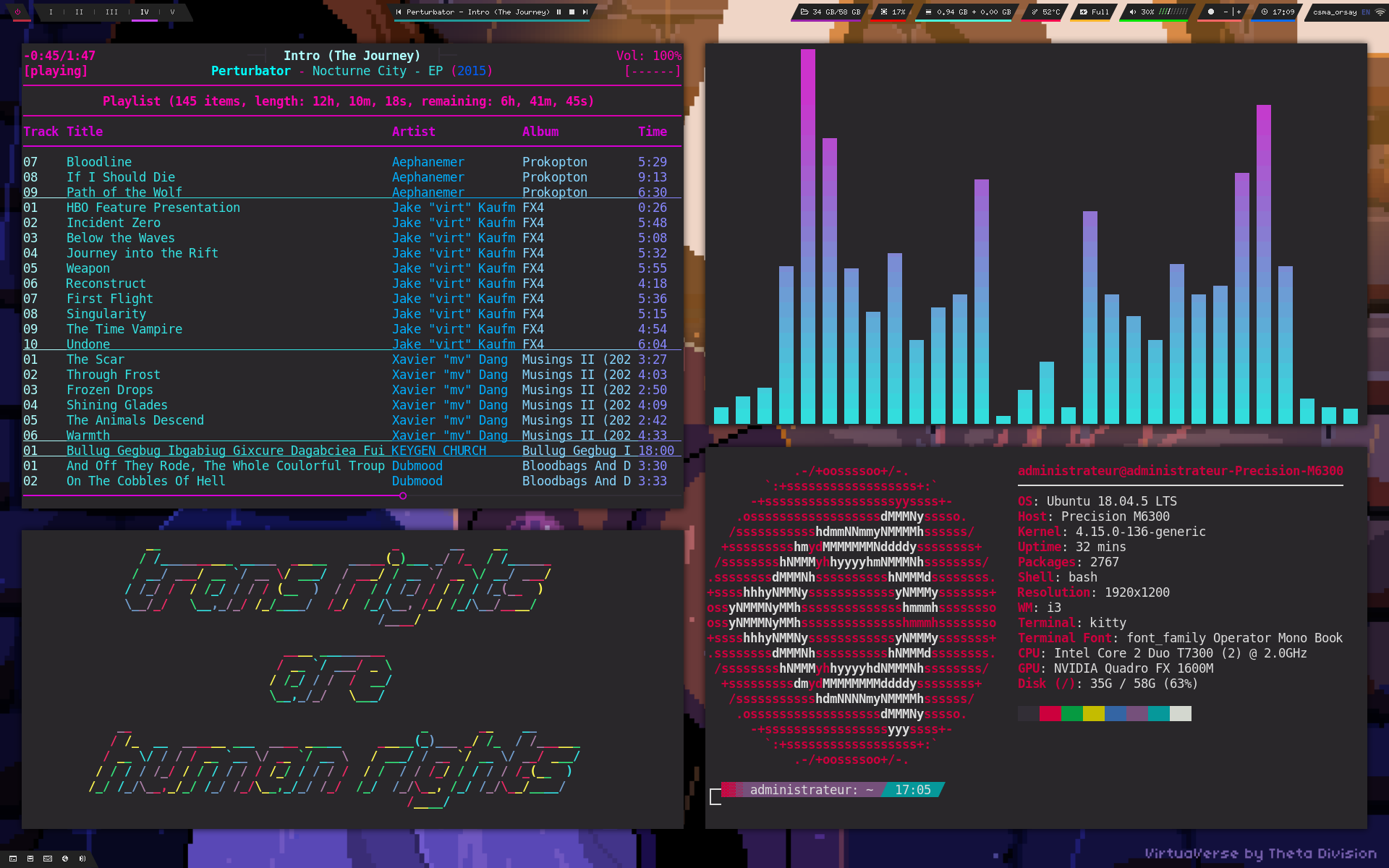
Task: Select track Journey into the Rift
Action: pos(352,253)
